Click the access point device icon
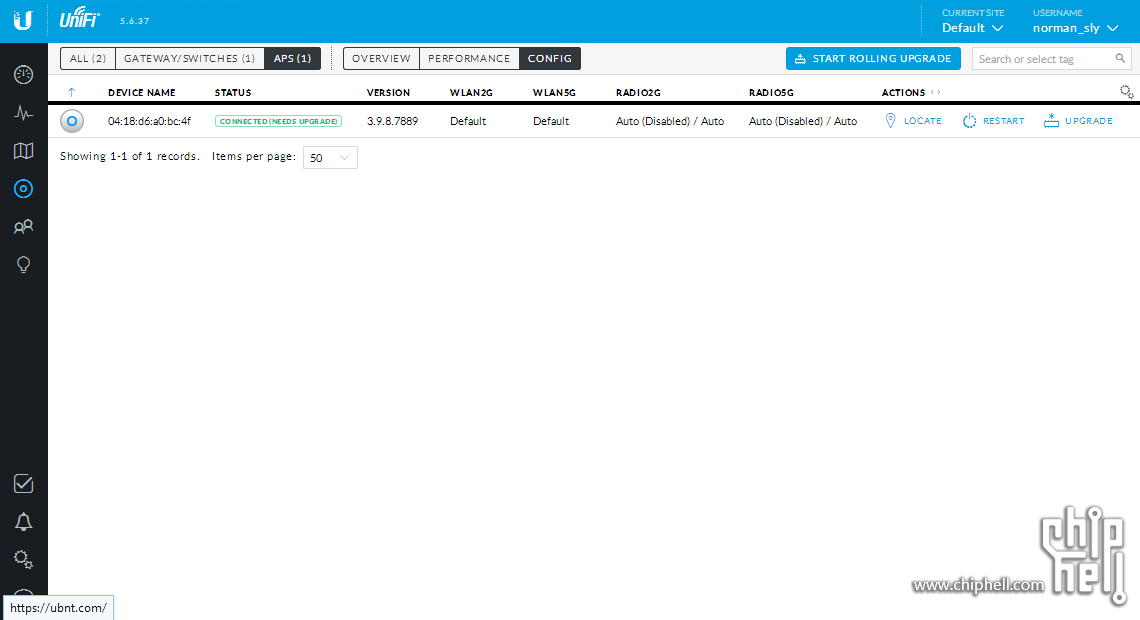This screenshot has width=1140, height=620. pos(72,121)
